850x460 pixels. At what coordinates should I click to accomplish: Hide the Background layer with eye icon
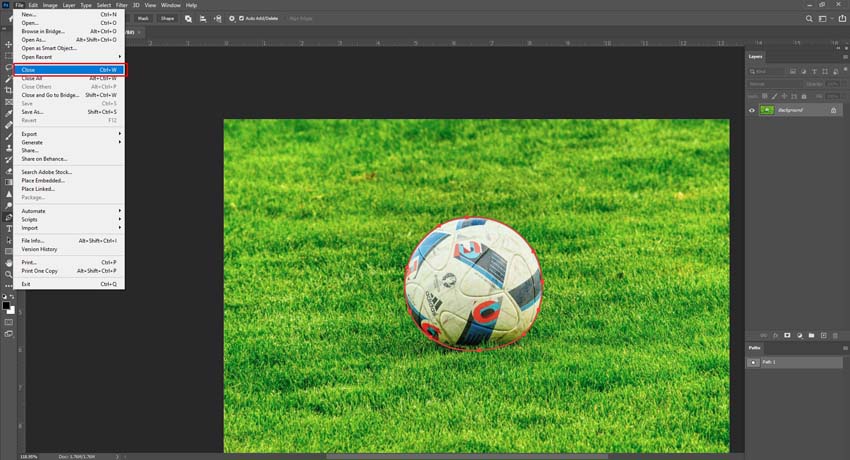[751, 111]
